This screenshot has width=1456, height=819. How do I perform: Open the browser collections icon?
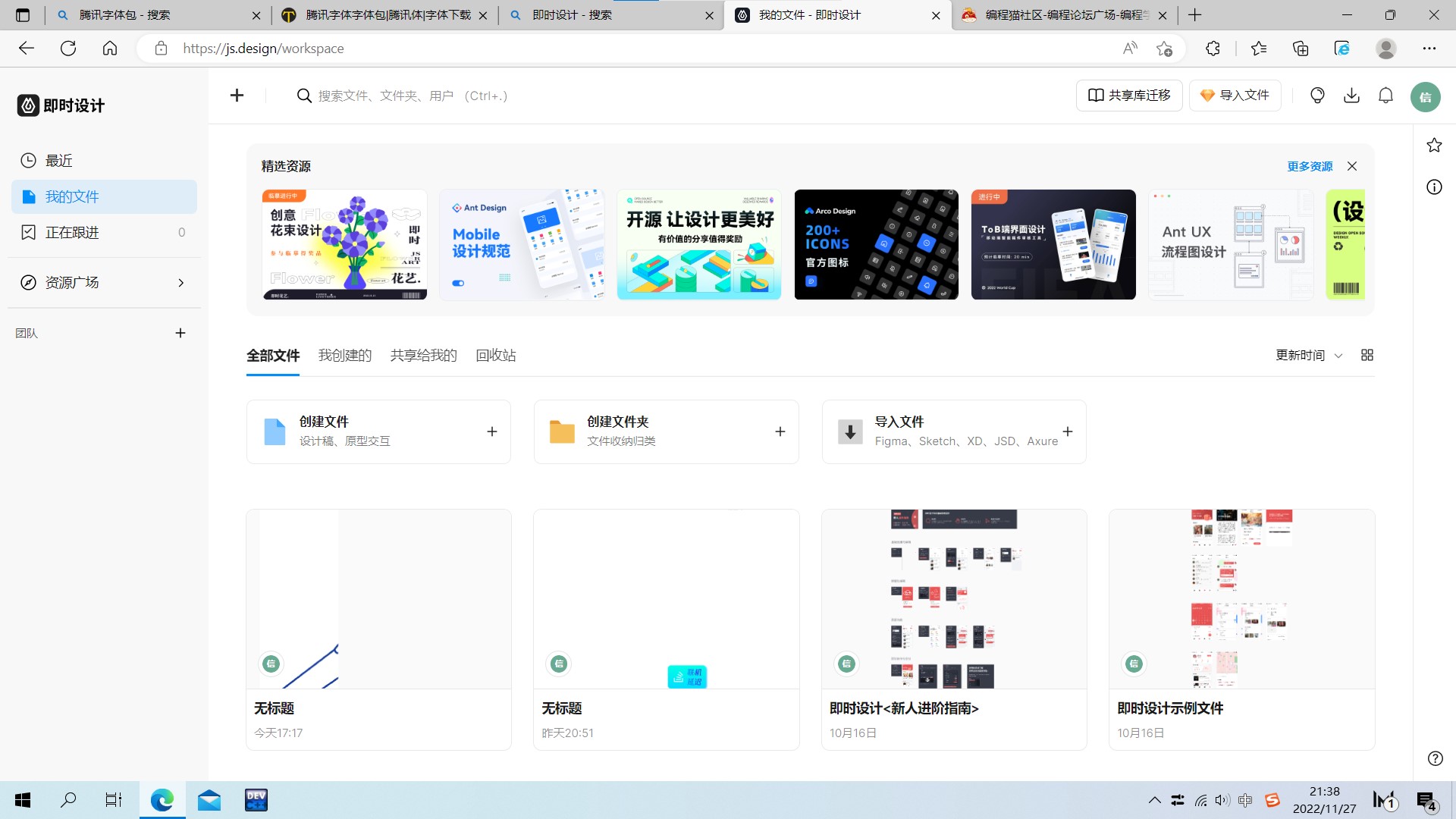coord(1301,49)
